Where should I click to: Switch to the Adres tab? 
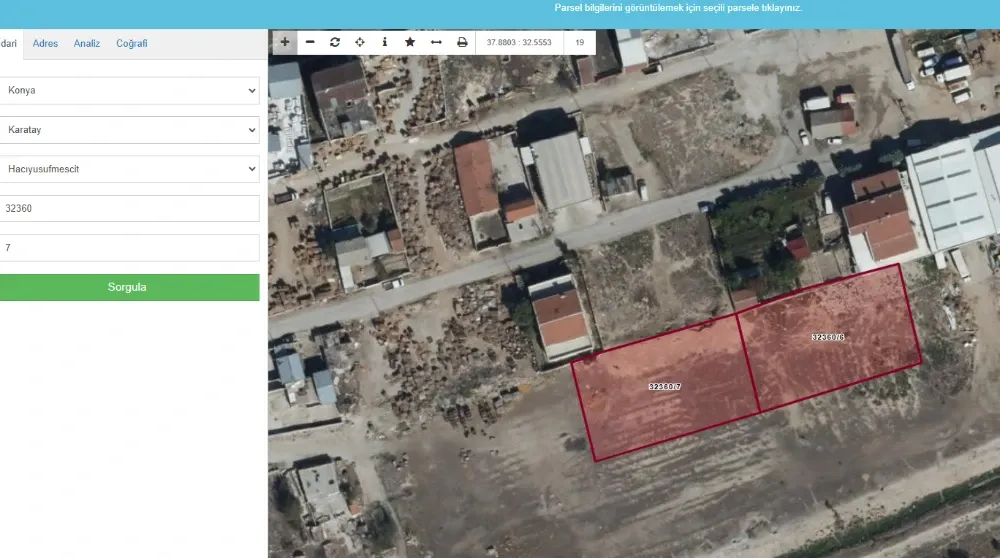pyautogui.click(x=45, y=43)
